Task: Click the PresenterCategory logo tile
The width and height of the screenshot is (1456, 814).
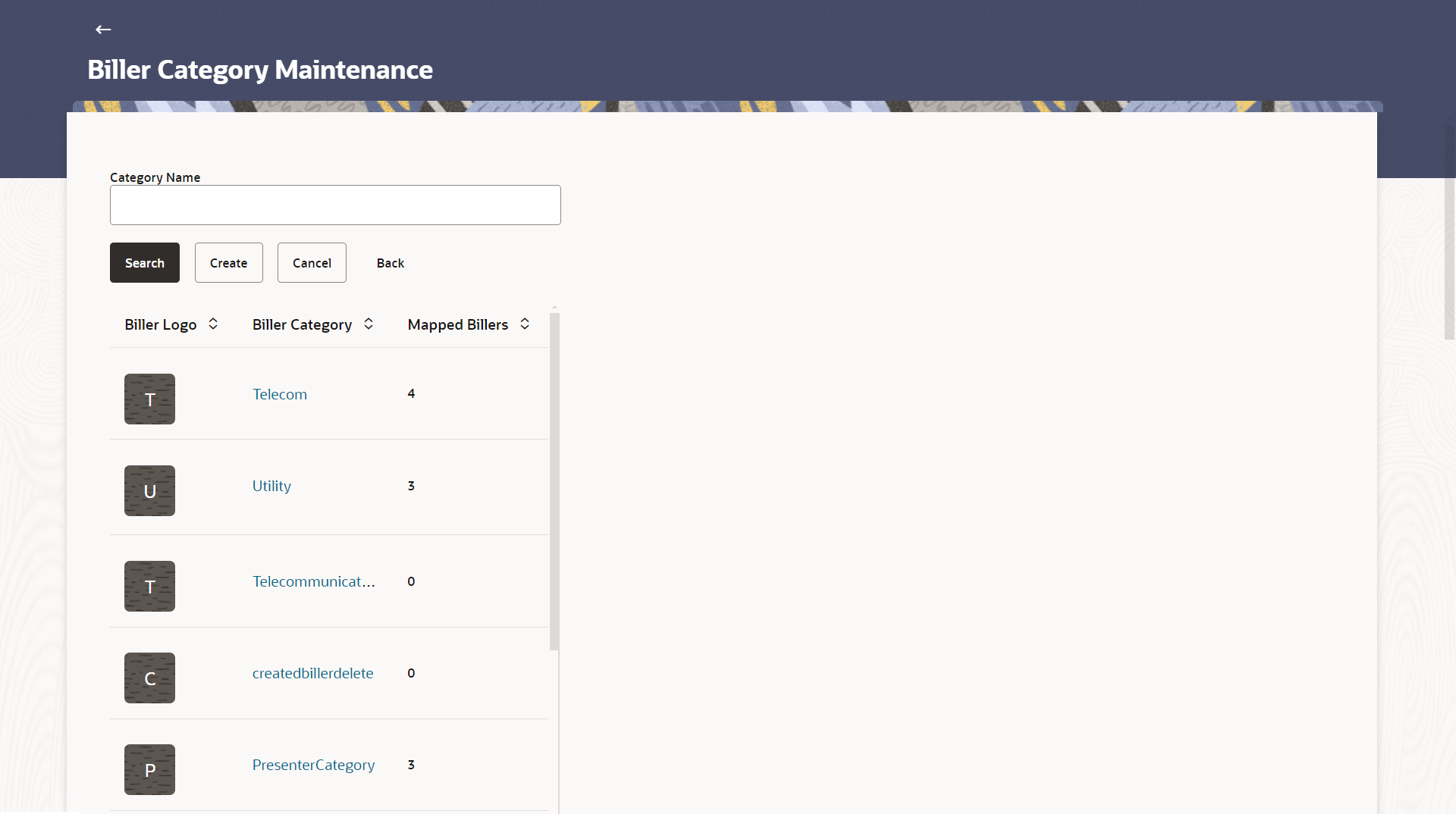Action: 149,769
